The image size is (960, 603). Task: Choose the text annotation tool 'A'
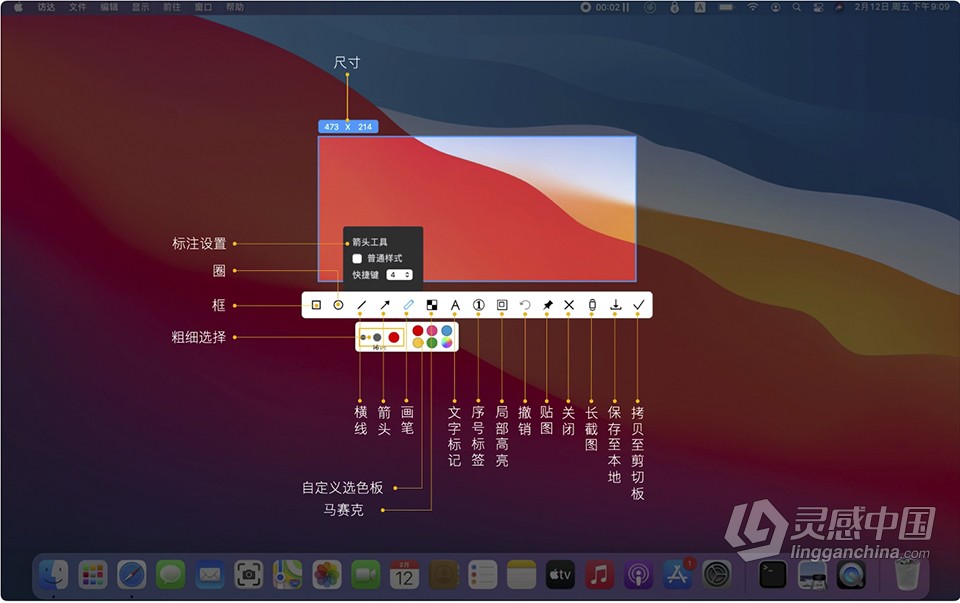(x=455, y=305)
